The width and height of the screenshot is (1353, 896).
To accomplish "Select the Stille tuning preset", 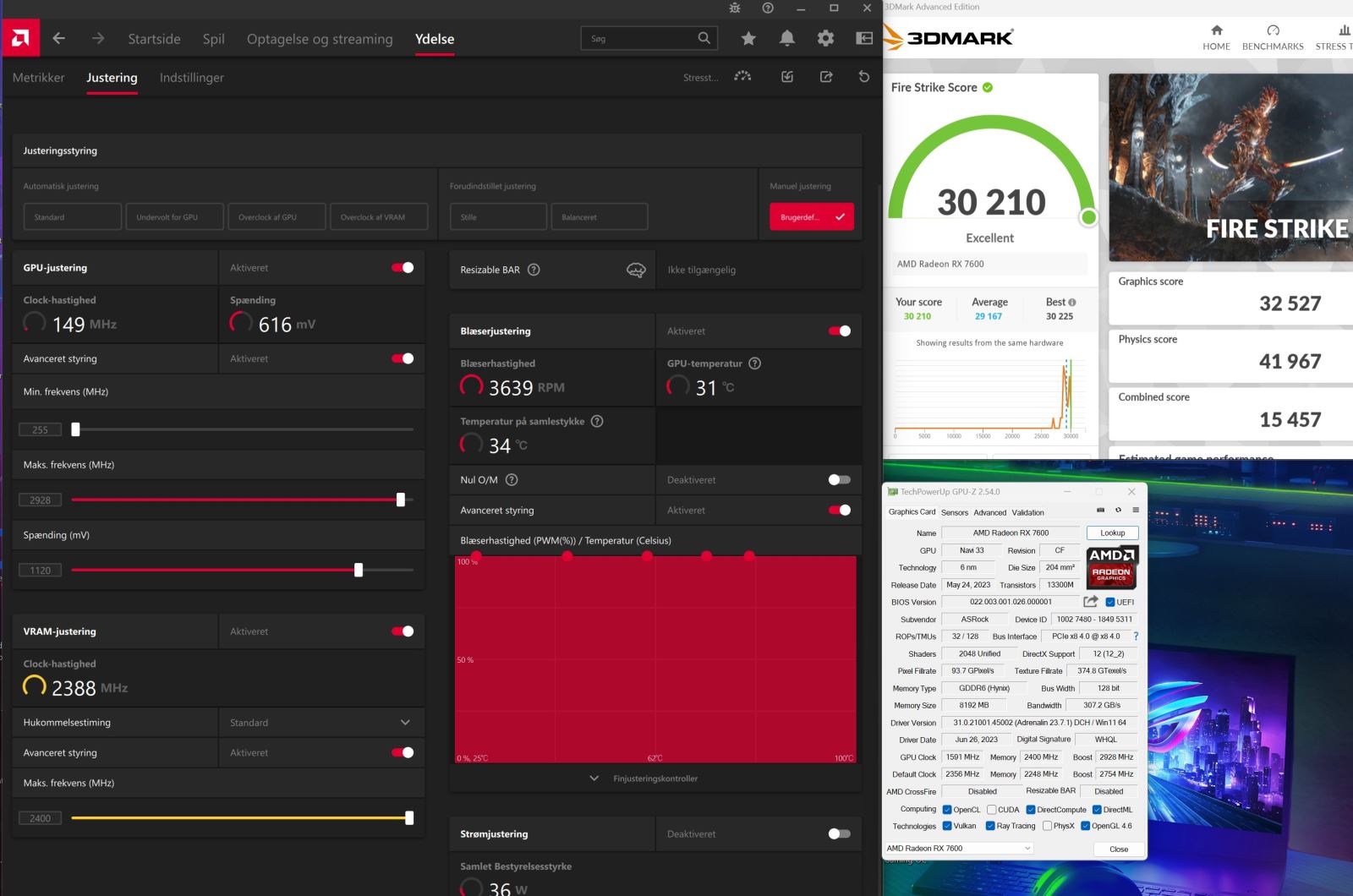I will click(498, 216).
